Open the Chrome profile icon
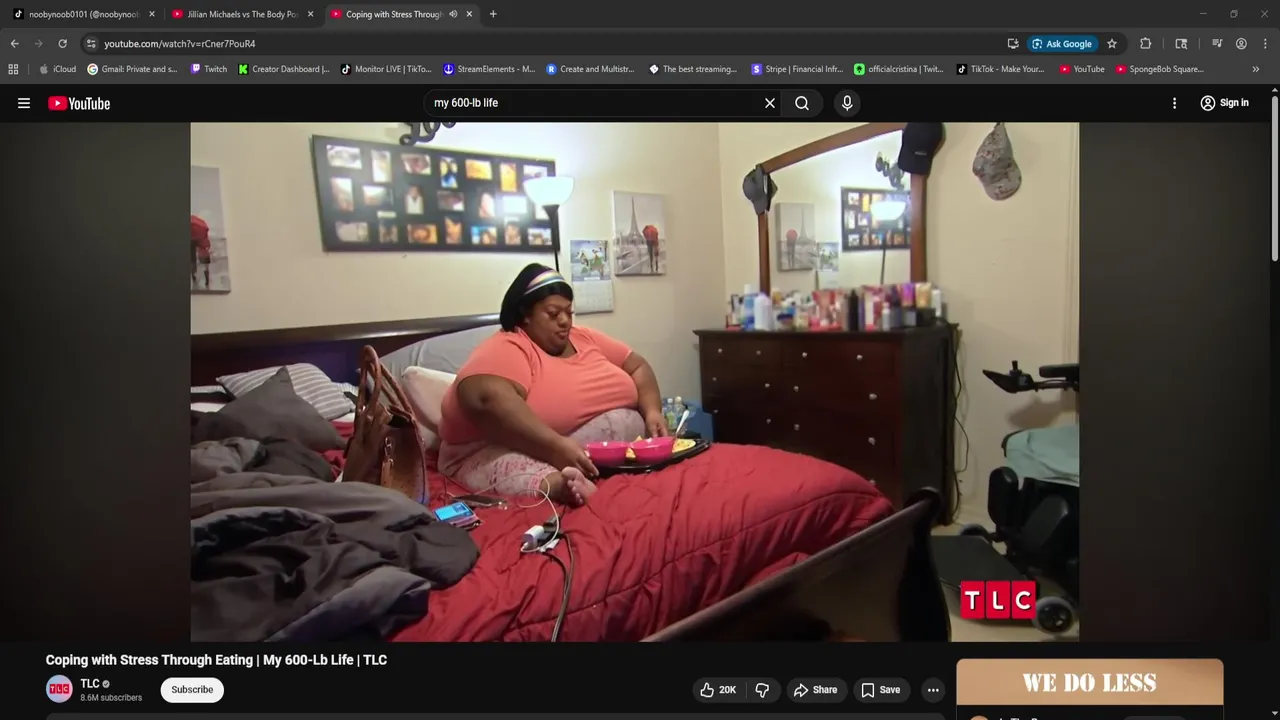Viewport: 1280px width, 720px height. click(1241, 44)
